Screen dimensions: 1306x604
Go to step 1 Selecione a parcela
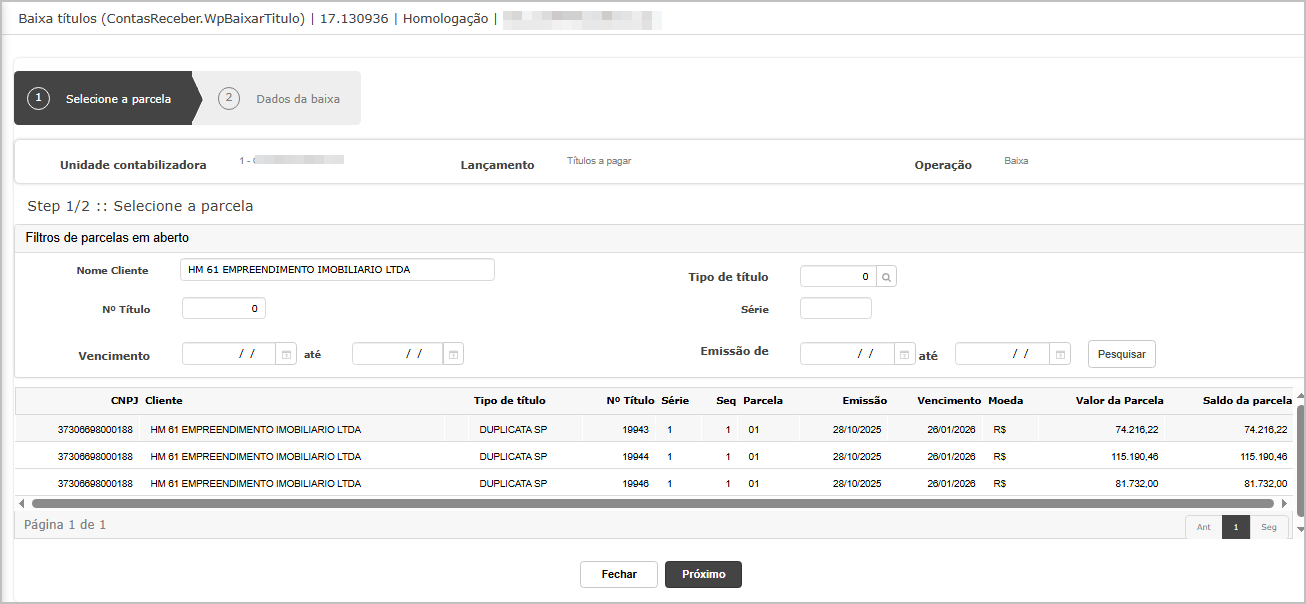[103, 99]
